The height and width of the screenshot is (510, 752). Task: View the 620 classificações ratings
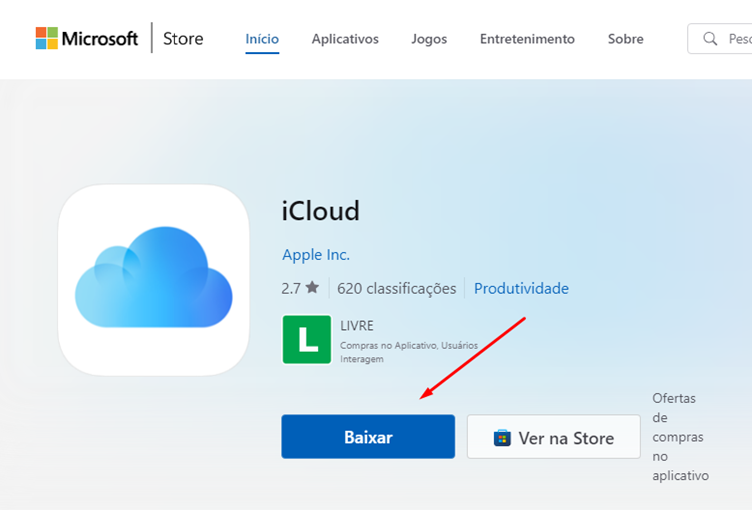click(397, 288)
